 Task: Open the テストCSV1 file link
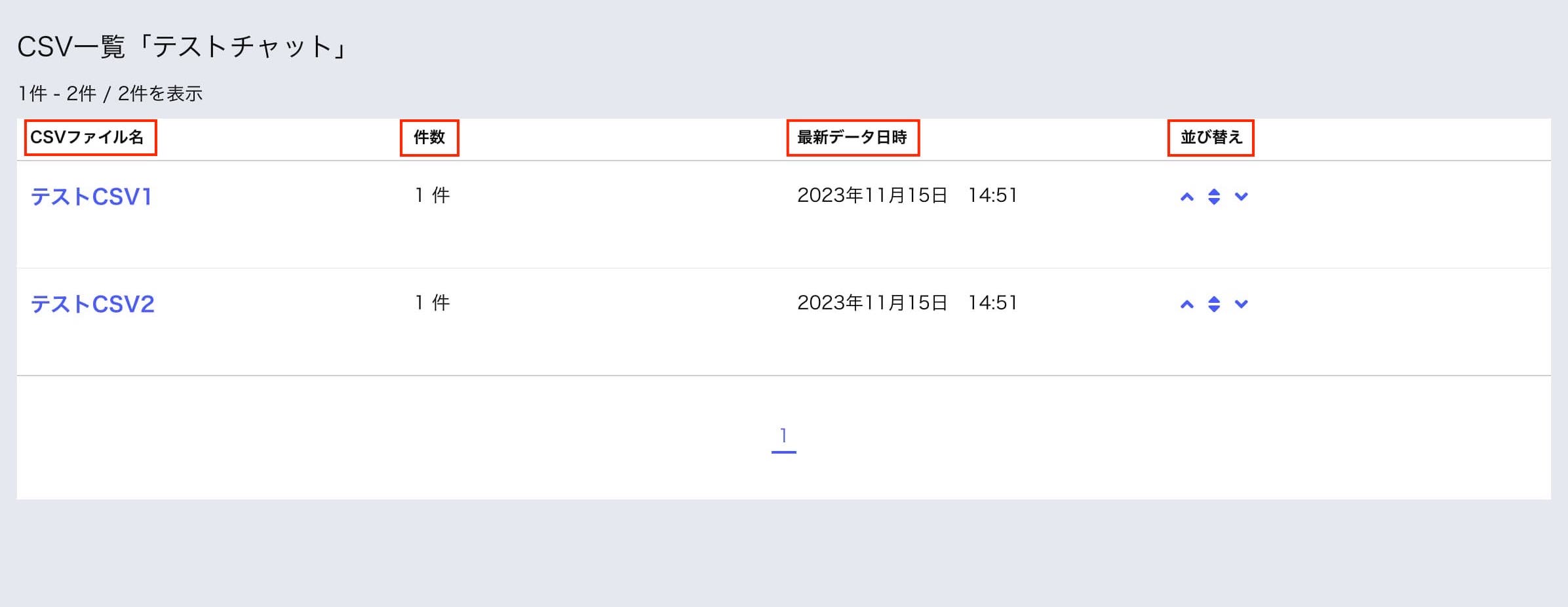tap(92, 195)
